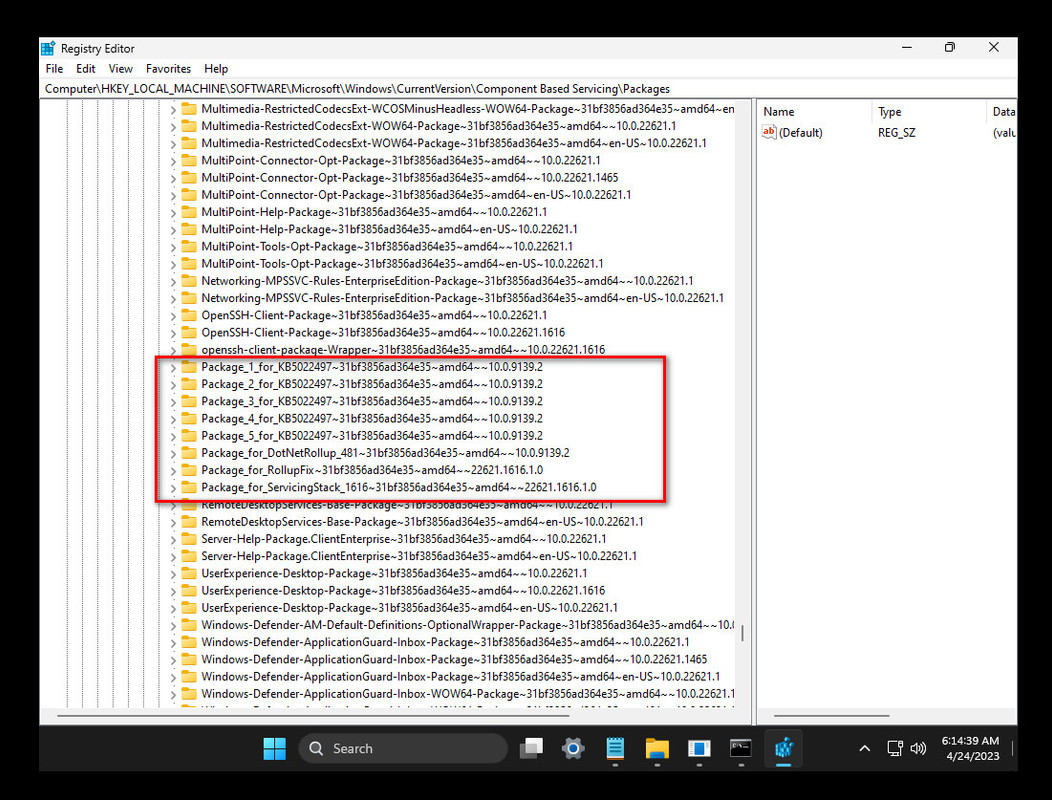Click folder icon of OpenSSH-Client-Package 10.0.22621.1616

[x=189, y=332]
